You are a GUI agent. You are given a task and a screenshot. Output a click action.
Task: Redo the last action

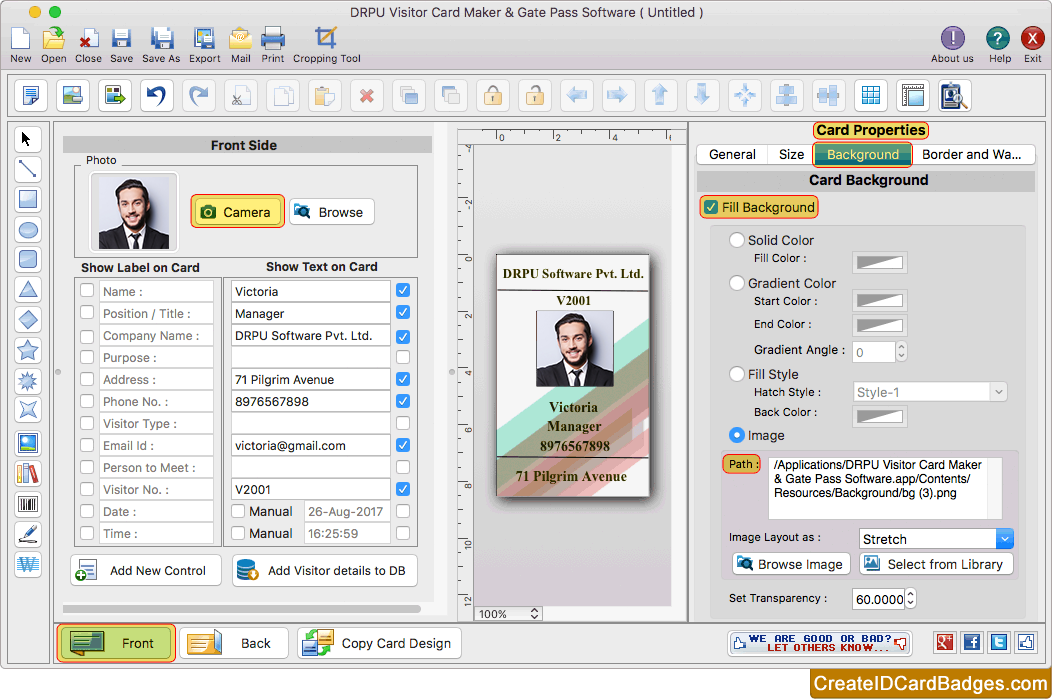tap(199, 95)
